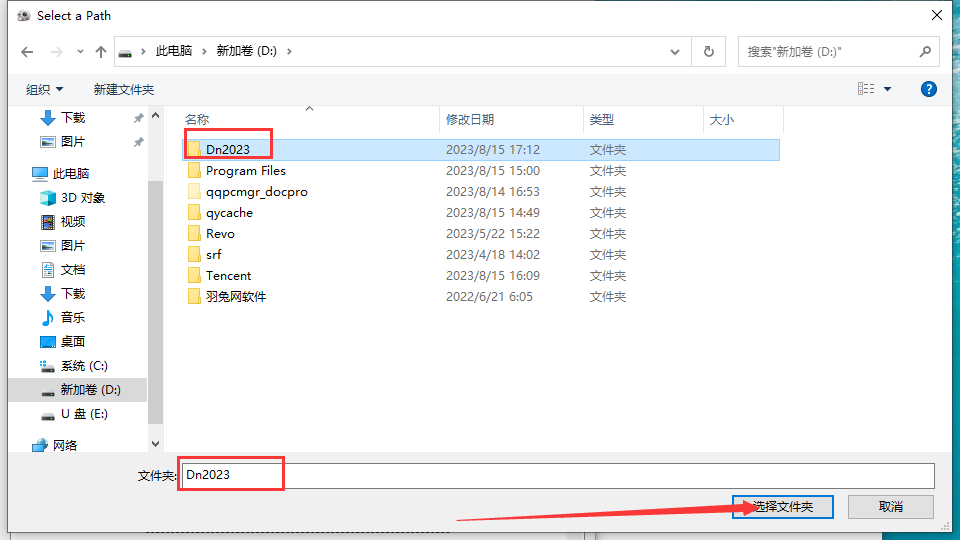Select pinned 下载 in quick access
The width and height of the screenshot is (960, 540).
[x=72, y=118]
